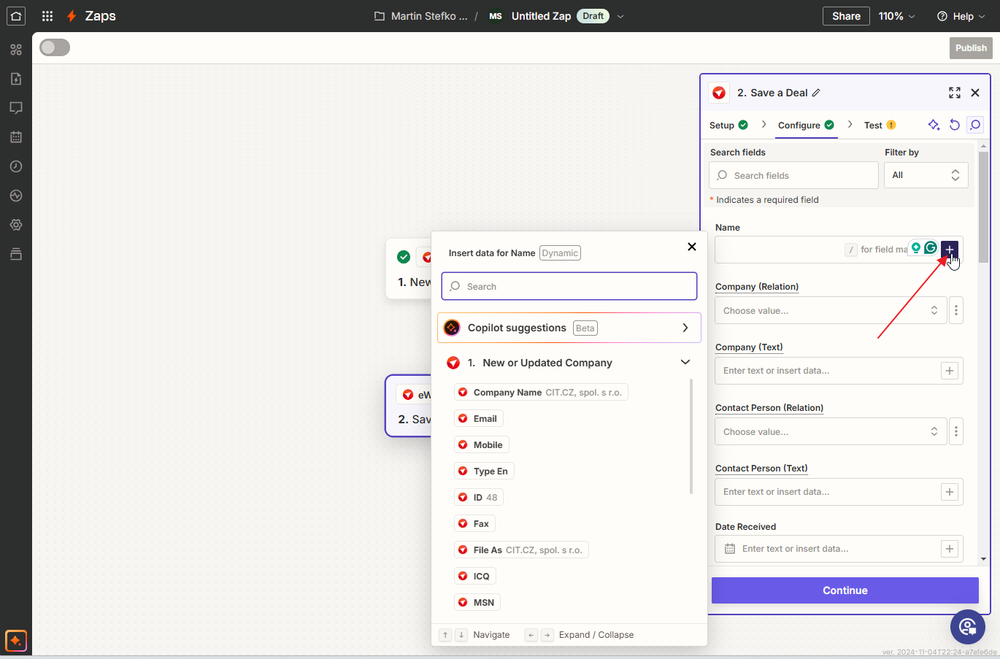Viewport: 1000px width, 659px height.
Task: Open the Untitled Zap title dropdown
Action: tap(620, 17)
